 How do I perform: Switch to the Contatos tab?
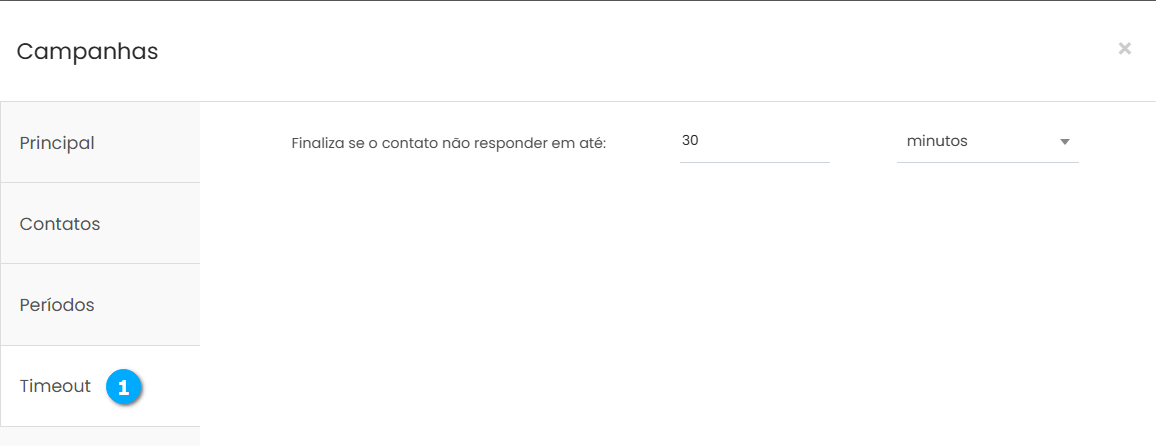click(x=100, y=224)
